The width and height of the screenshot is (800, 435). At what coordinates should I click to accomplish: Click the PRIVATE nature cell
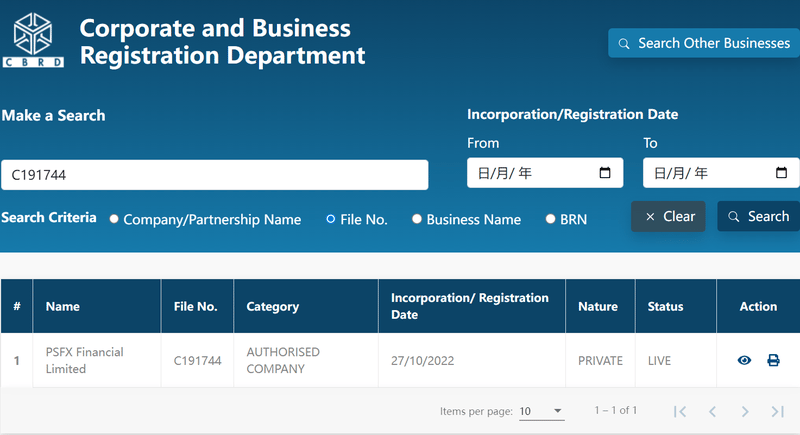click(601, 360)
